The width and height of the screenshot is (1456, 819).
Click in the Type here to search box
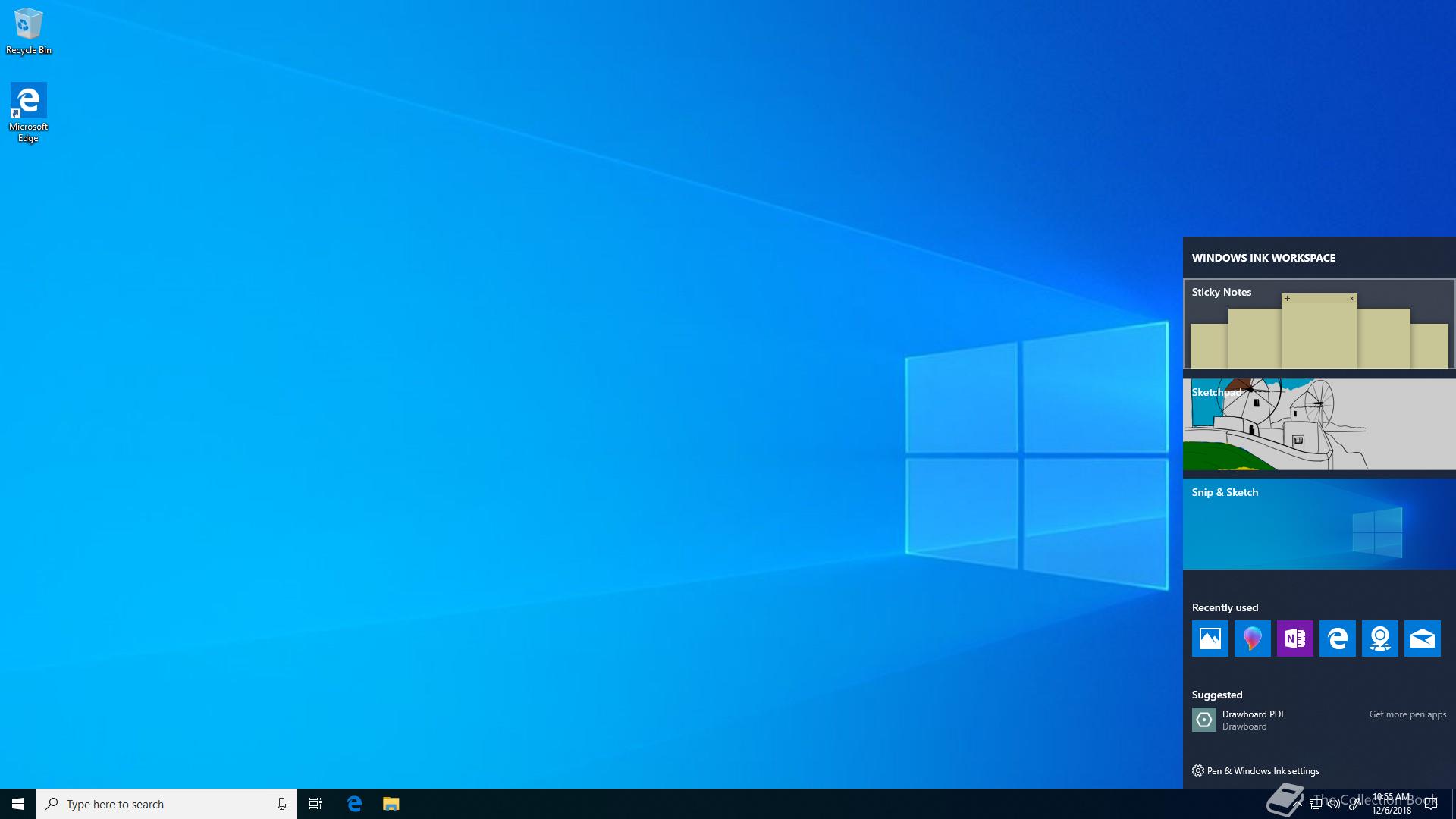click(x=167, y=804)
